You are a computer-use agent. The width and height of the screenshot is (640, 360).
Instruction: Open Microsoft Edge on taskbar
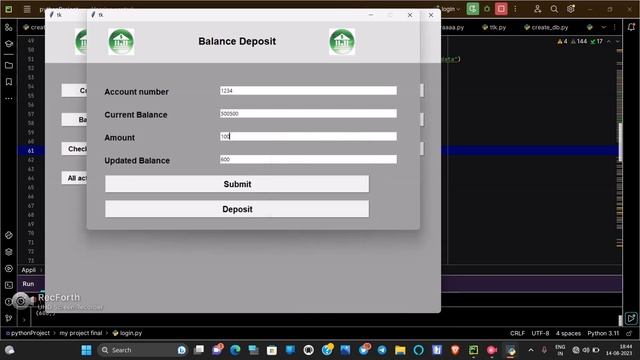coord(235,350)
